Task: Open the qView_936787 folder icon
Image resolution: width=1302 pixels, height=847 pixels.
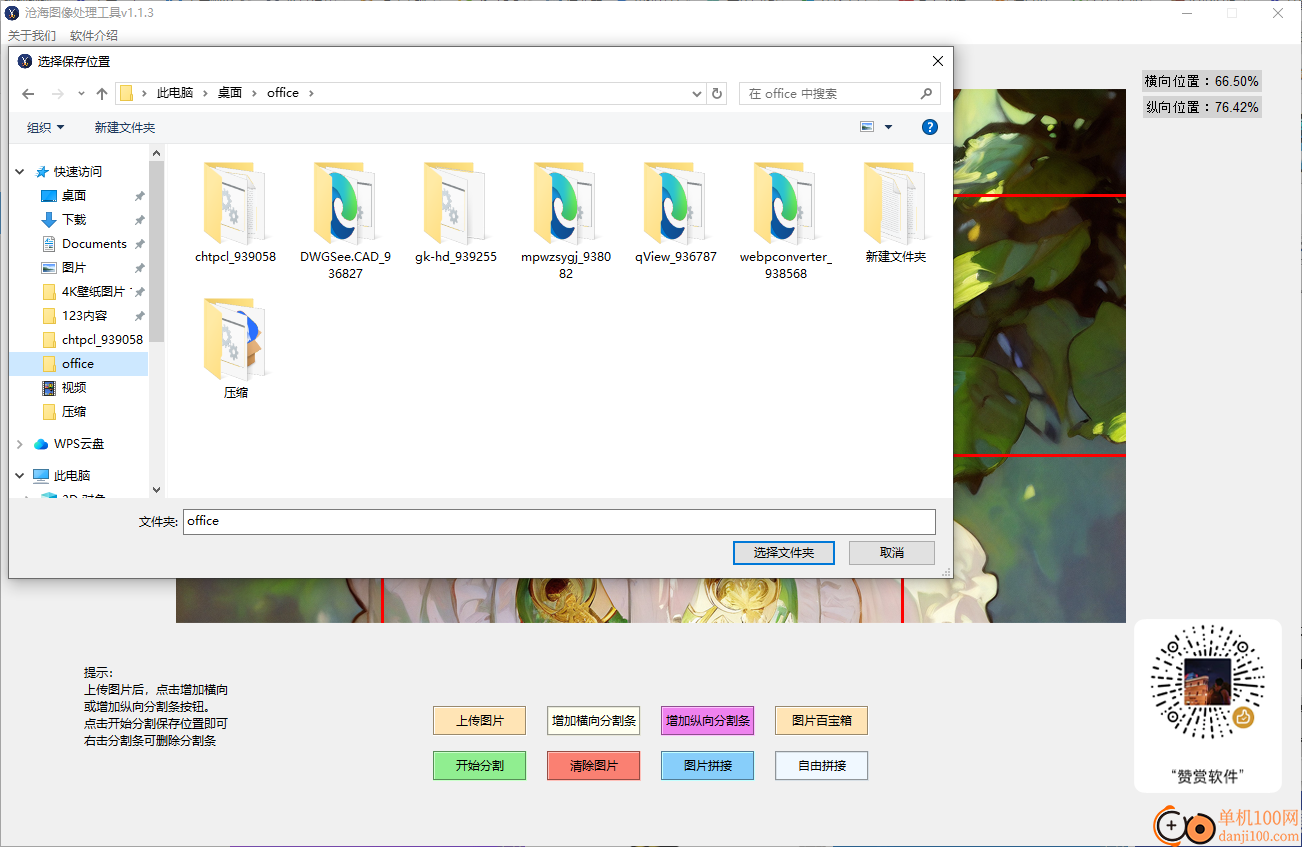Action: (x=675, y=204)
